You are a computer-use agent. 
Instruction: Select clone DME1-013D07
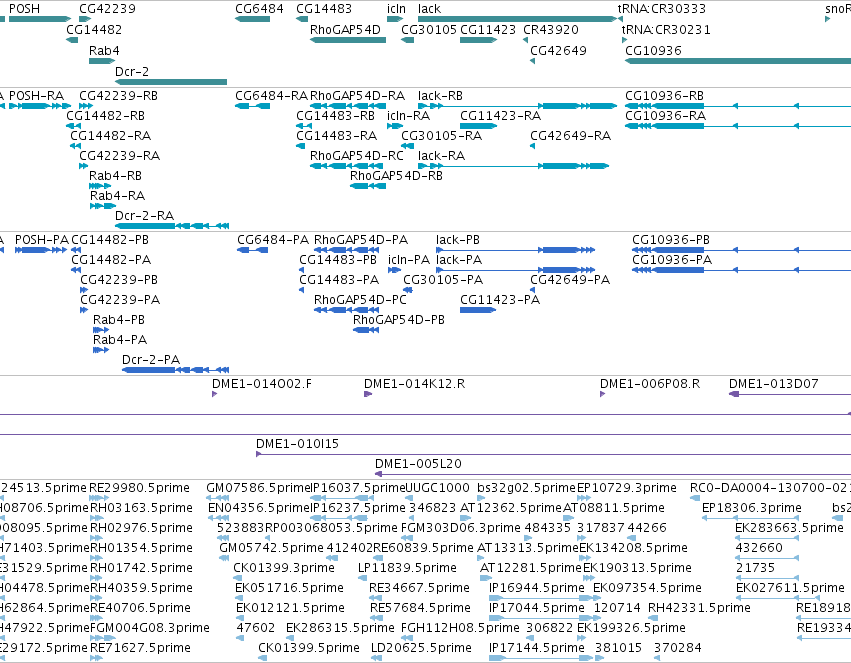point(790,394)
